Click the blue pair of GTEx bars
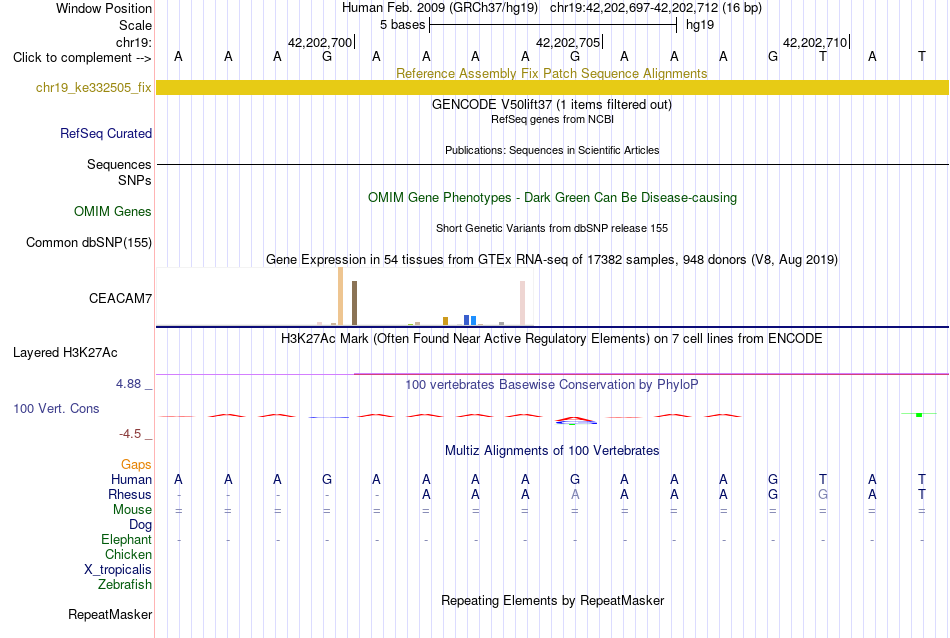This screenshot has width=950, height=638. [470, 320]
